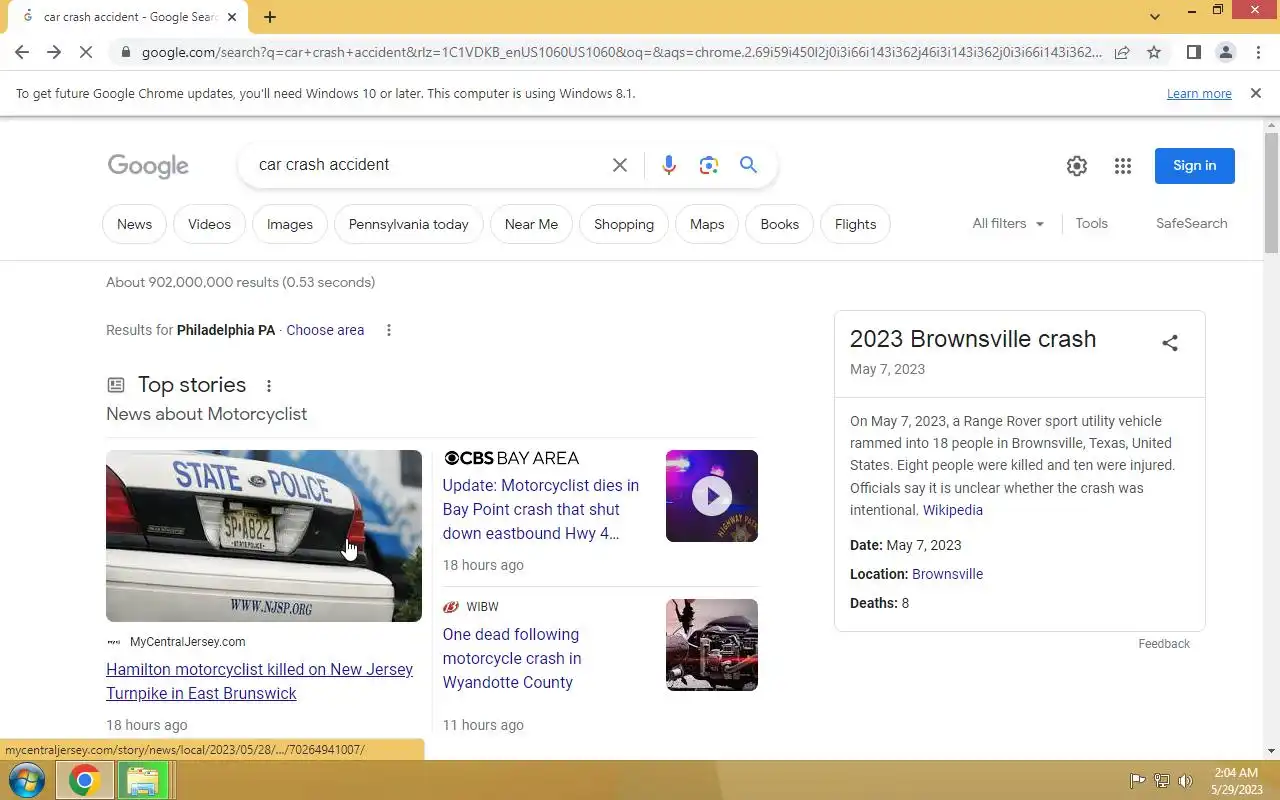Open Bay Point motorcyclist crash article
The image size is (1280, 800).
(541, 509)
